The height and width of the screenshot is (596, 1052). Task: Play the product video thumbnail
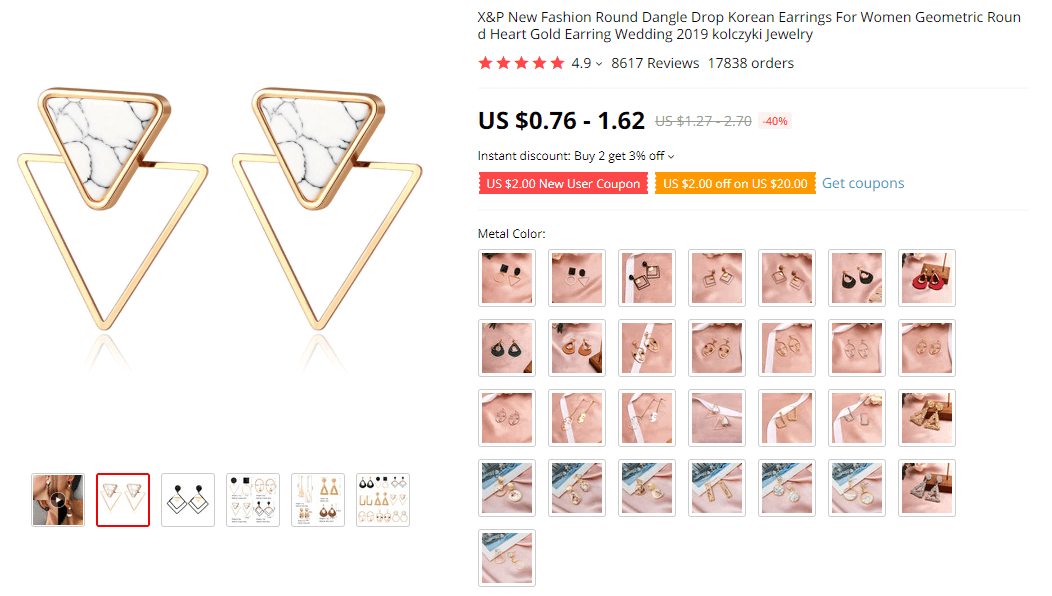[58, 500]
